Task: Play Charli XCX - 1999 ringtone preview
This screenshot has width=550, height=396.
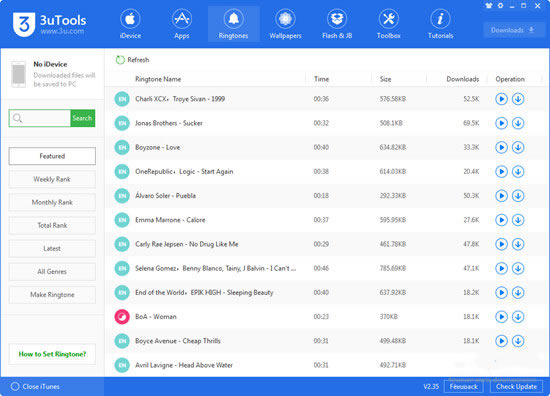Action: [501, 99]
